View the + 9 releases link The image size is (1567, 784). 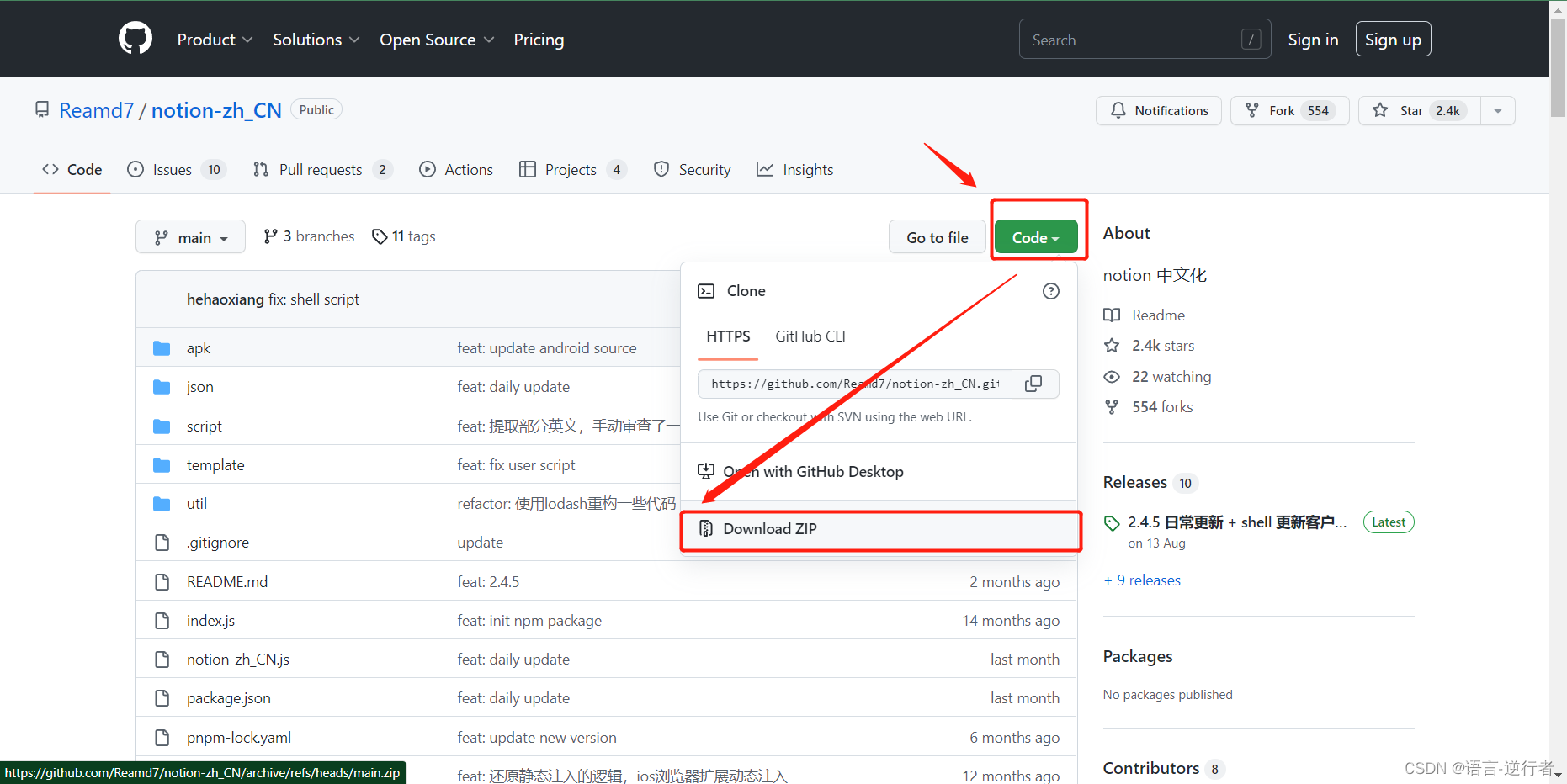(x=1142, y=580)
